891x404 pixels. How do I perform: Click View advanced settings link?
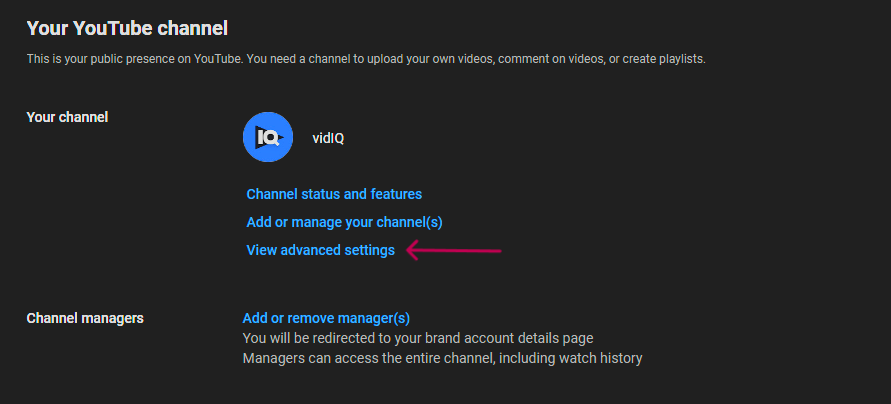(x=320, y=250)
